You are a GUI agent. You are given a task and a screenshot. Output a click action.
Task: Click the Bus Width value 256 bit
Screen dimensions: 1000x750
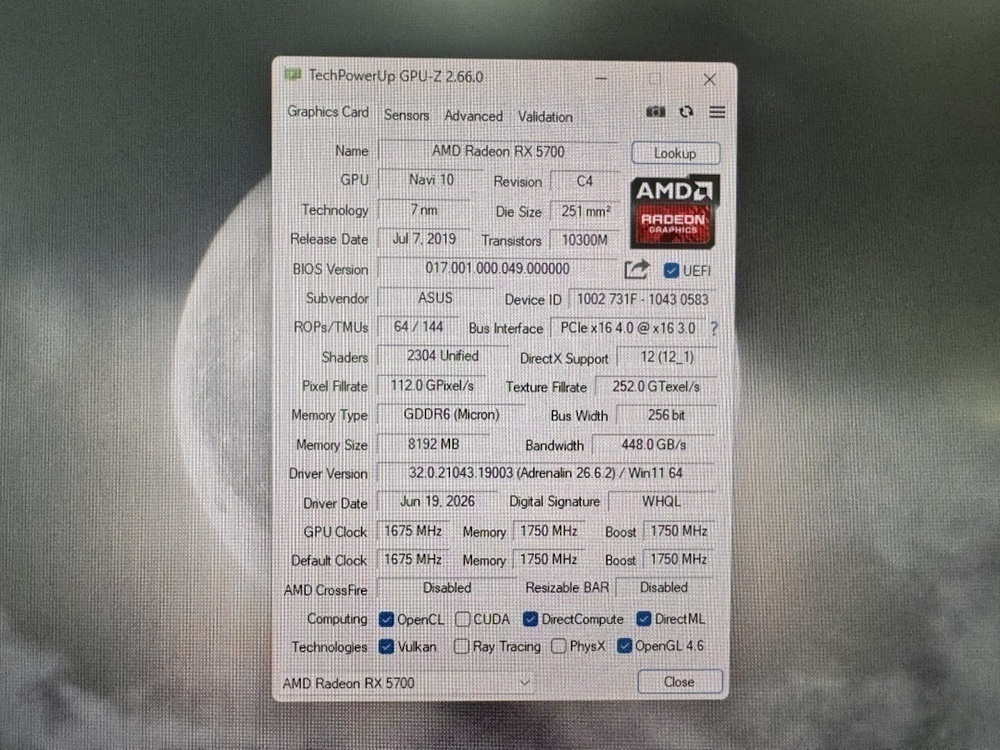(666, 415)
